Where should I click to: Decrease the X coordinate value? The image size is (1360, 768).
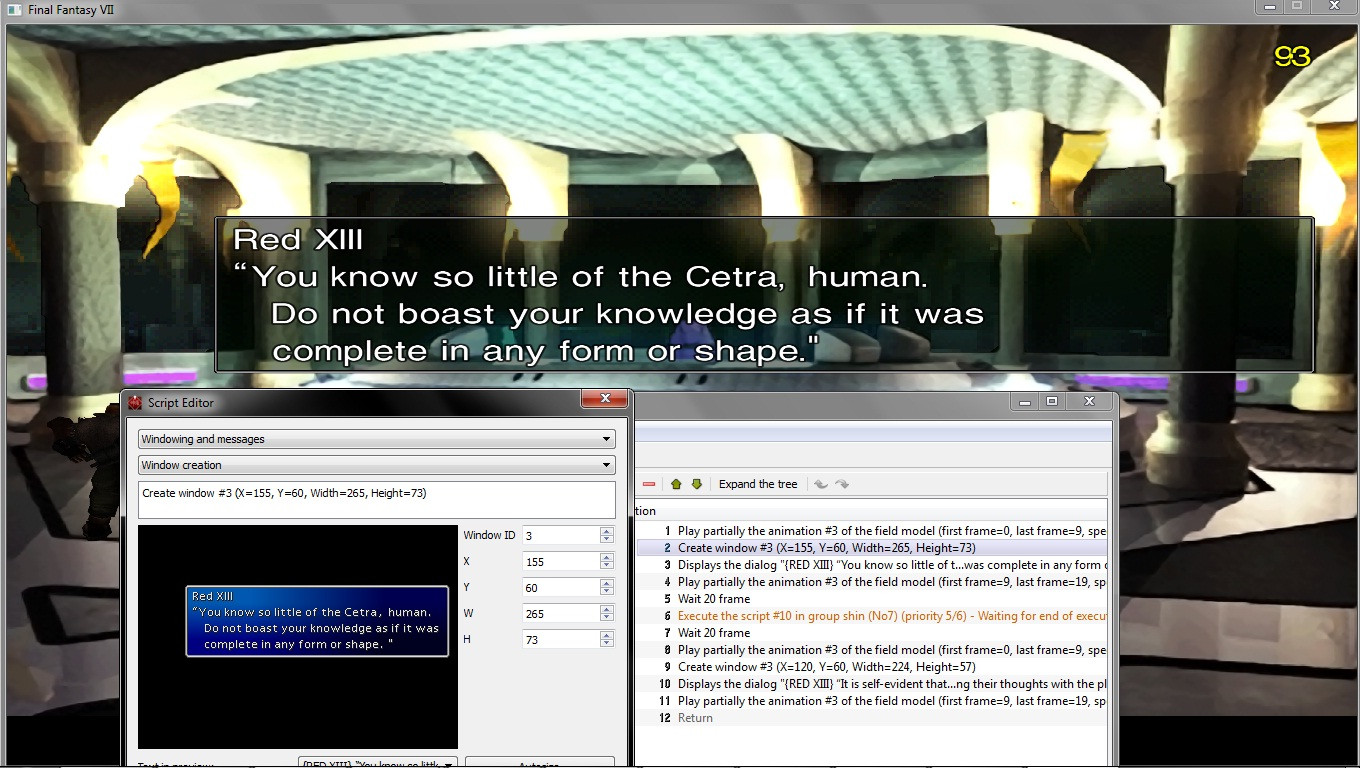coord(606,566)
